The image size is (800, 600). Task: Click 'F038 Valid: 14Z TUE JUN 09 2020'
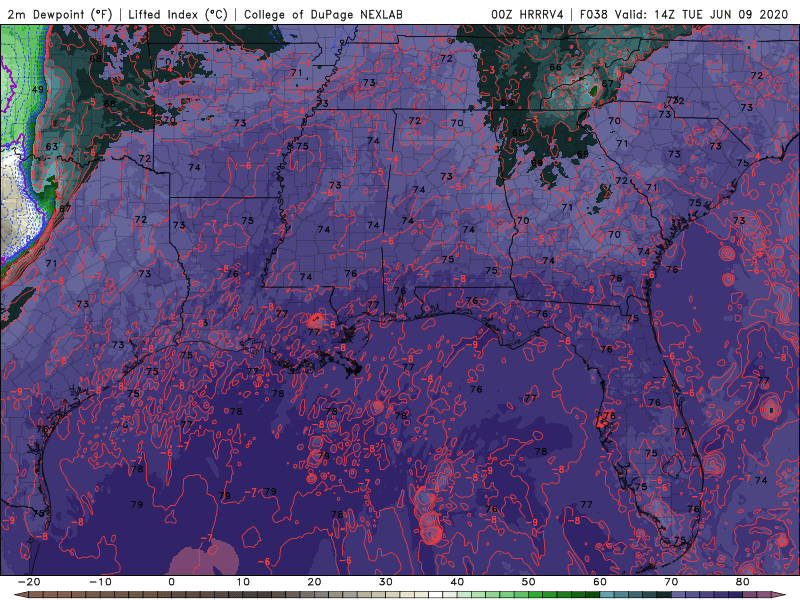click(x=684, y=14)
